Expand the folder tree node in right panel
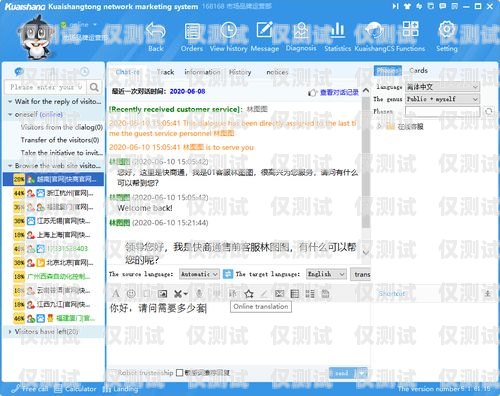Viewport: 500px width, 396px height. [x=379, y=126]
